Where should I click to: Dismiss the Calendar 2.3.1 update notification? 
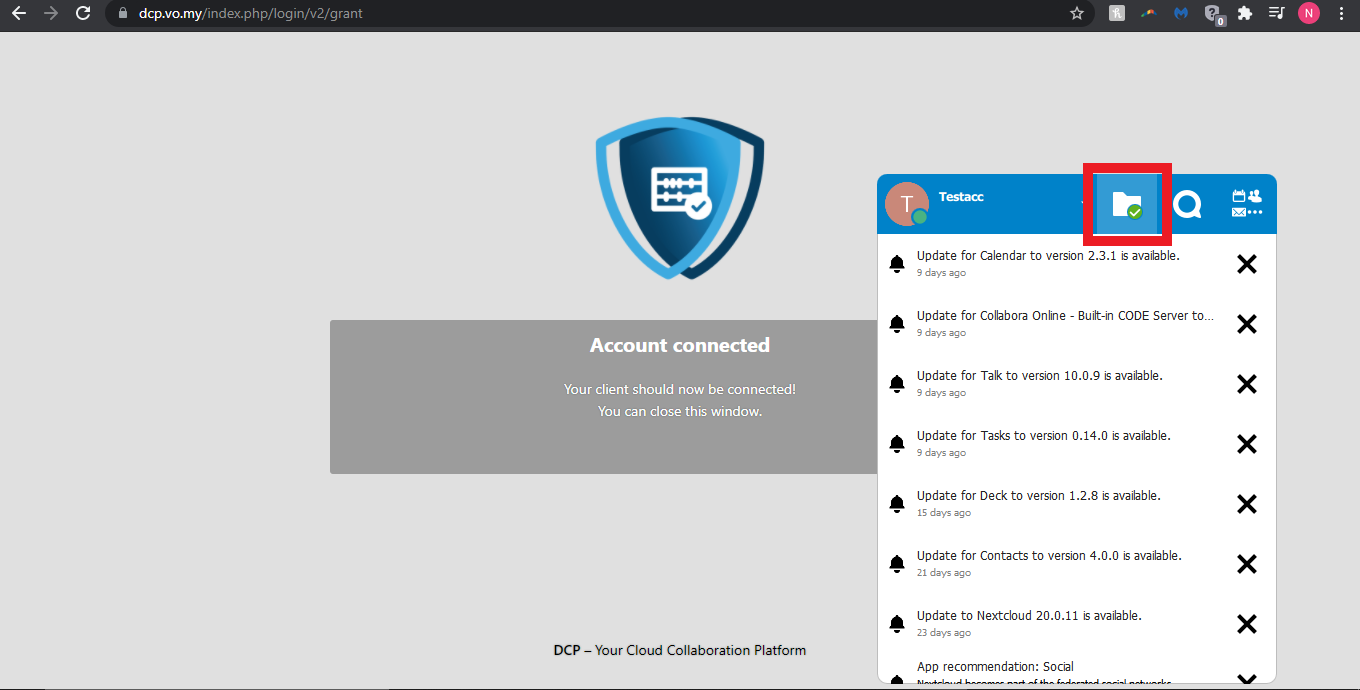1246,264
